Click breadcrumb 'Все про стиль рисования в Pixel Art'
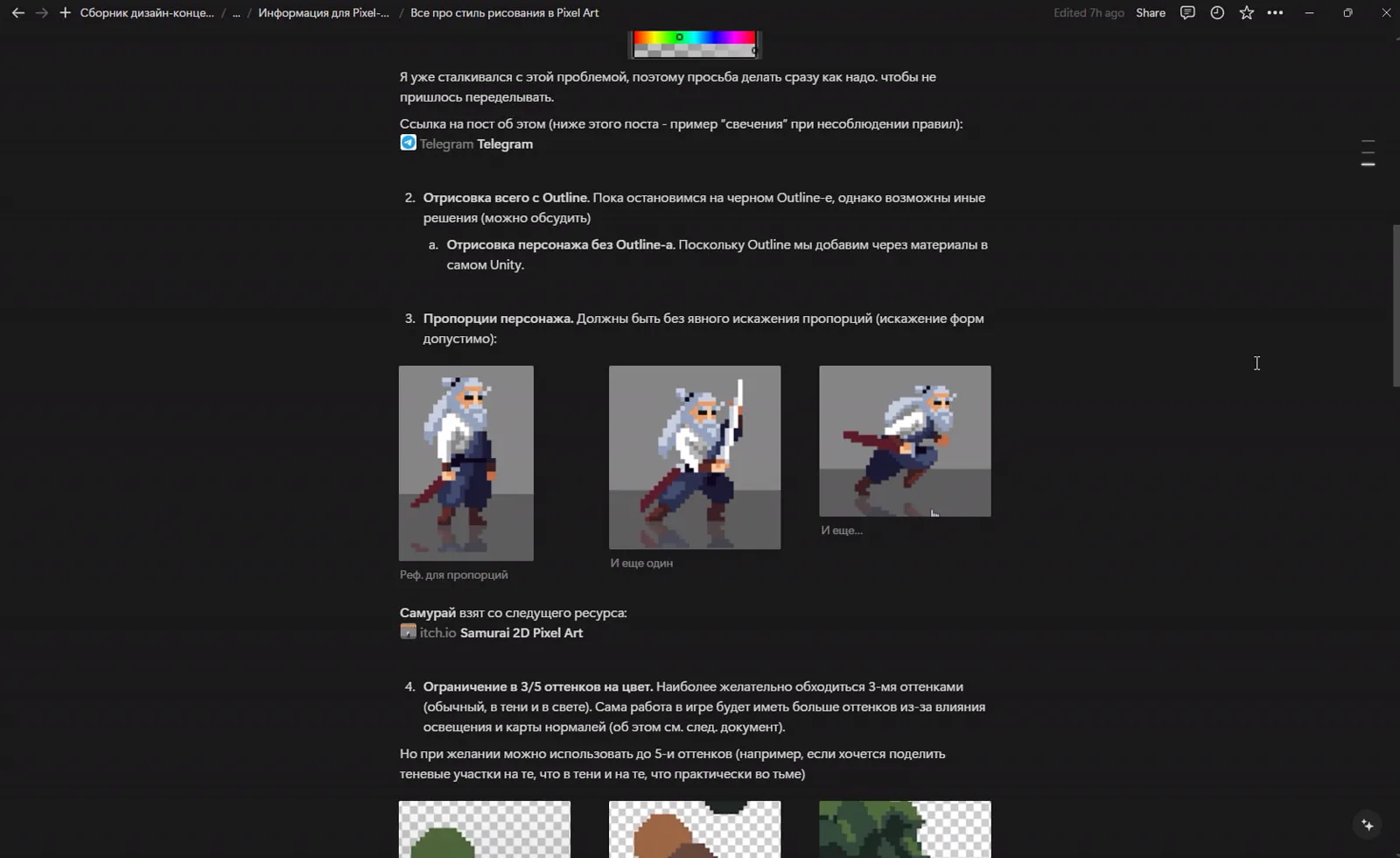Viewport: 1400px width, 858px height. [x=505, y=13]
